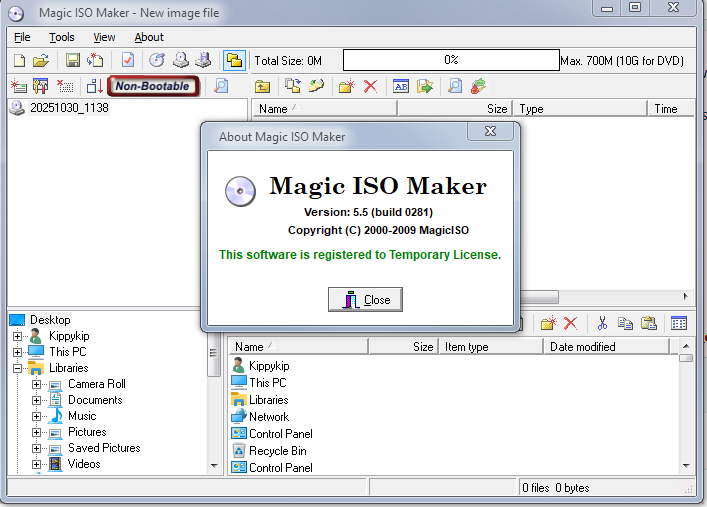The height and width of the screenshot is (507, 707).
Task: Click the remove boot image red X icon
Action: (x=65, y=86)
